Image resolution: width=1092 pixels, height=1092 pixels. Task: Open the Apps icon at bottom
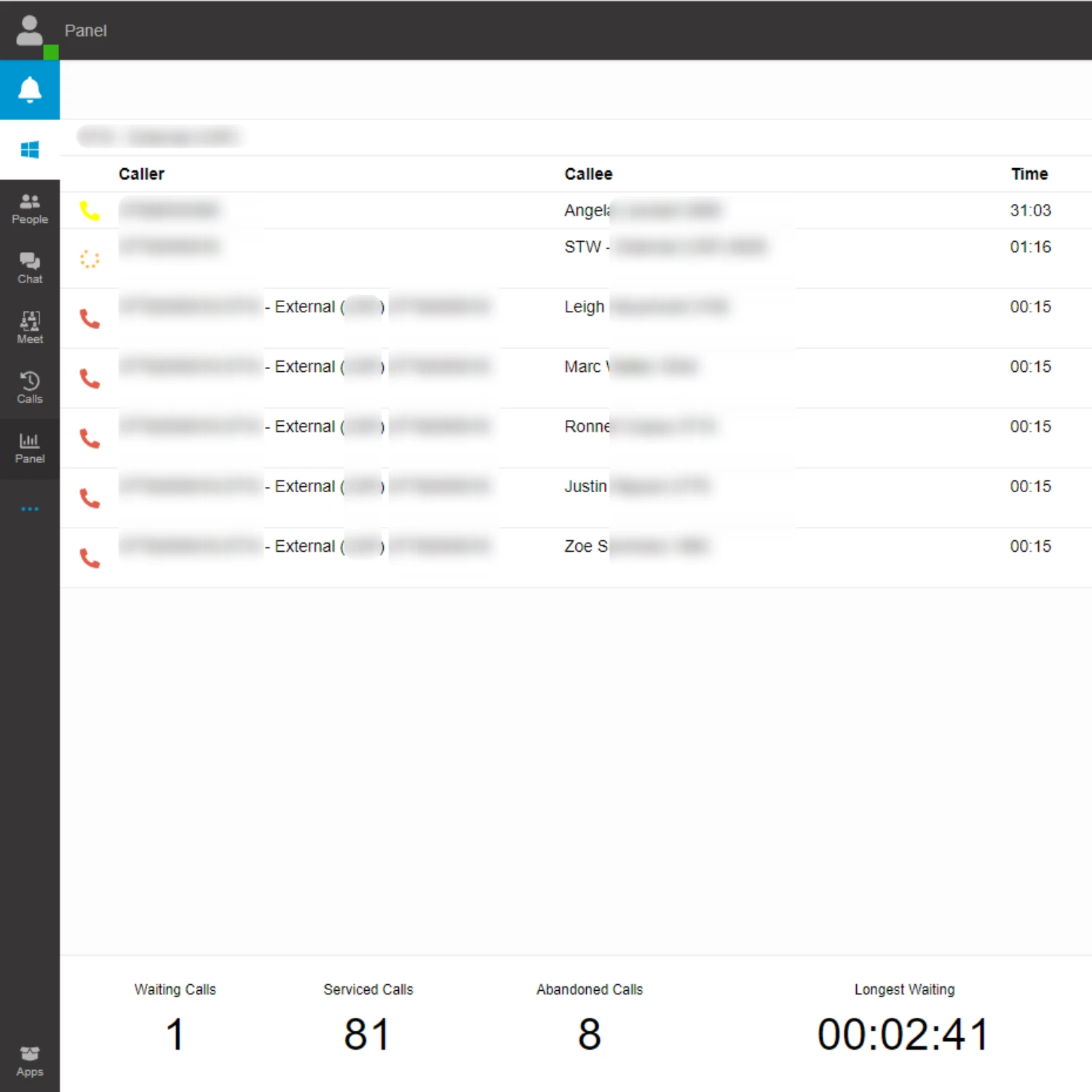(29, 1059)
